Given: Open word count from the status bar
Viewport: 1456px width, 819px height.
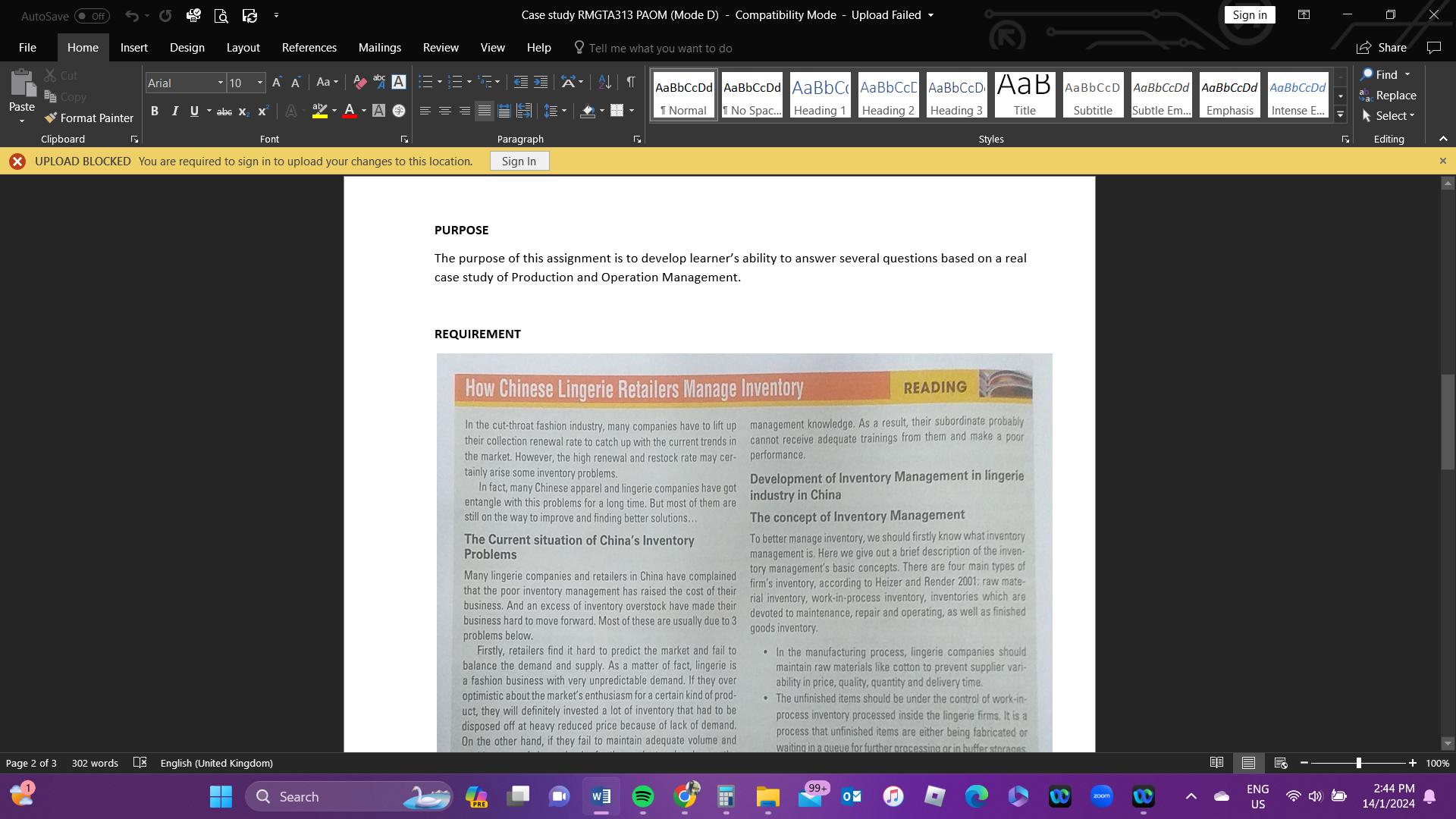Looking at the screenshot, I should pos(95,763).
